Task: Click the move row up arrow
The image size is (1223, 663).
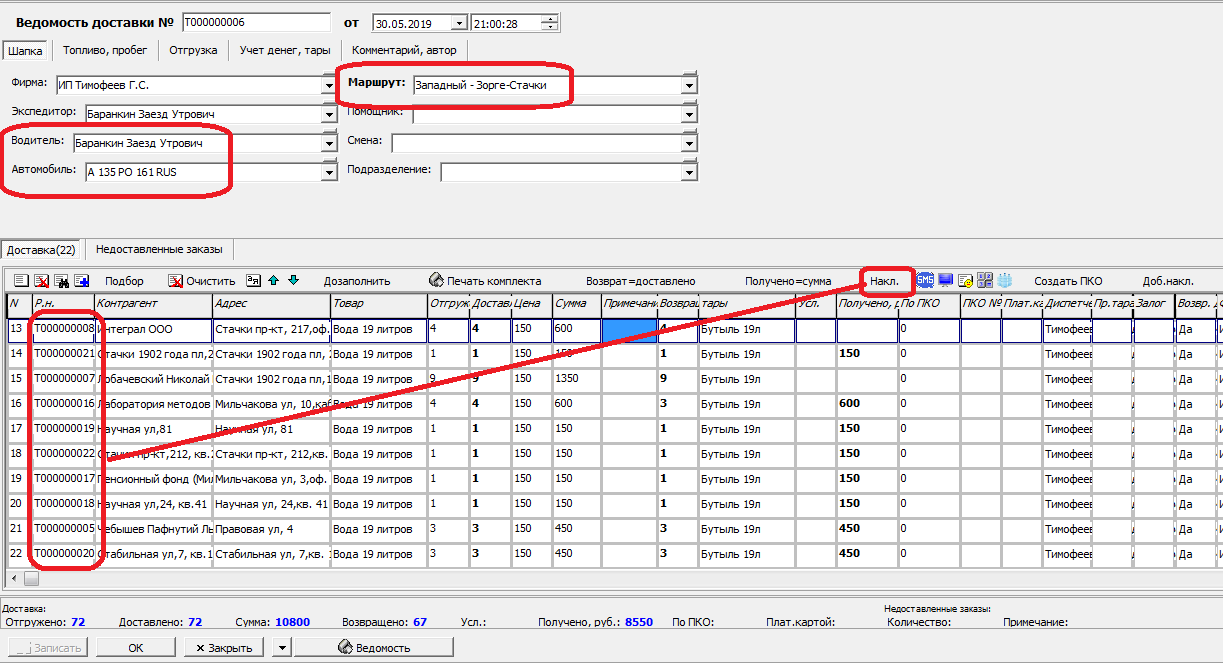Action: pos(274,281)
